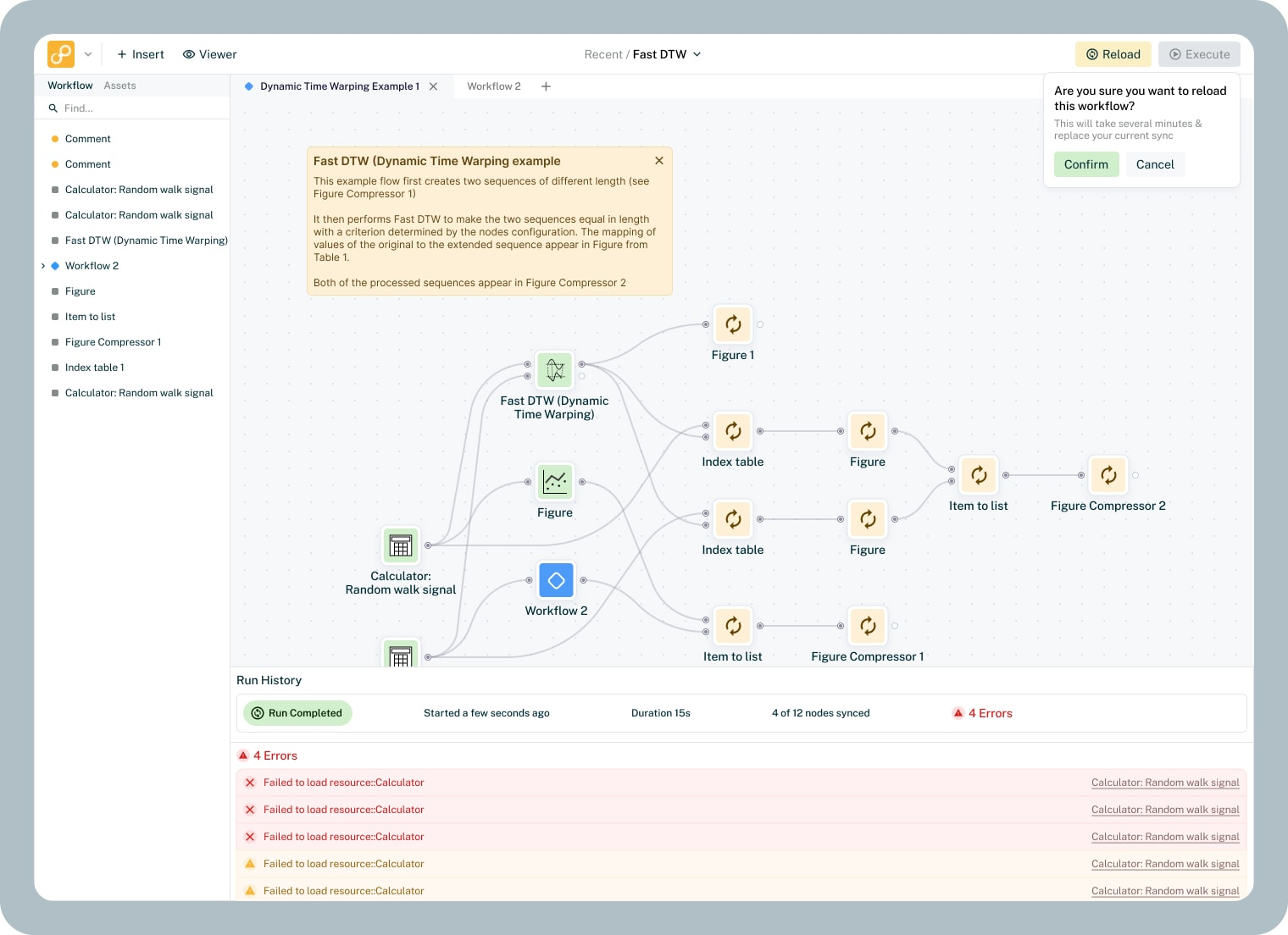Image resolution: width=1288 pixels, height=935 pixels.
Task: Click the orange app logo icon
Action: tap(61, 54)
